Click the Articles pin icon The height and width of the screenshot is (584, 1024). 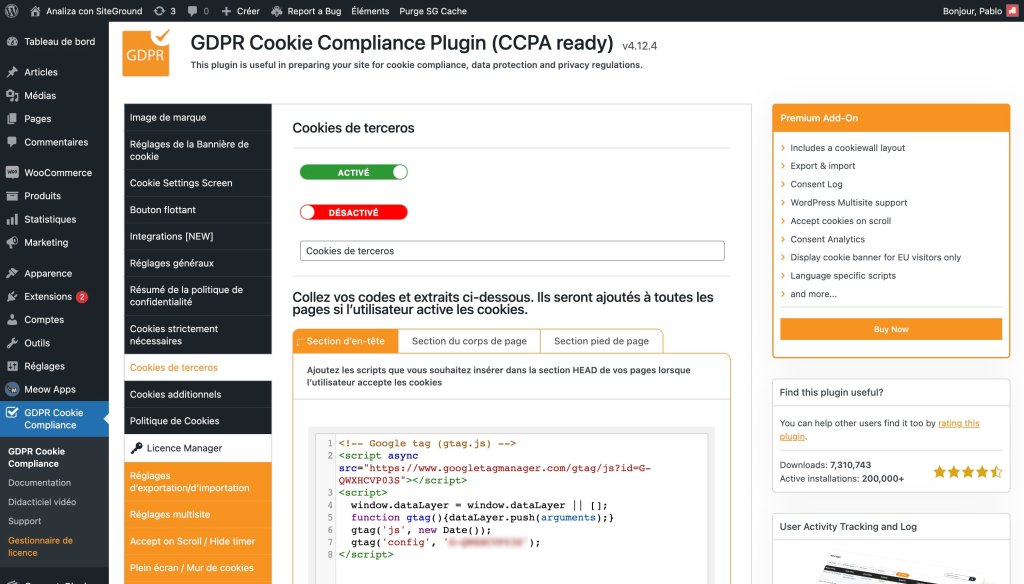[x=12, y=72]
